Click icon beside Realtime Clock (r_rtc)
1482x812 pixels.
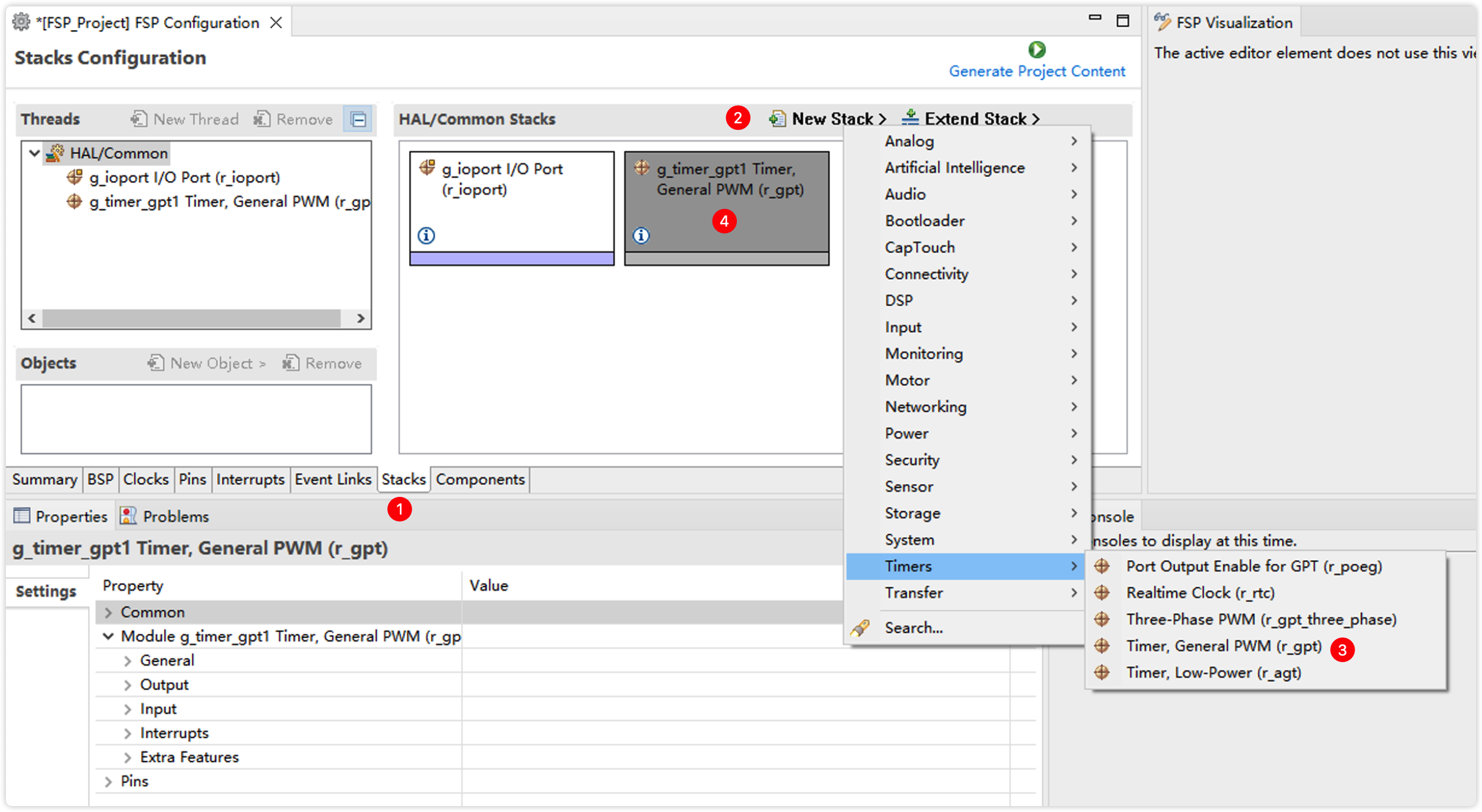click(x=1102, y=592)
